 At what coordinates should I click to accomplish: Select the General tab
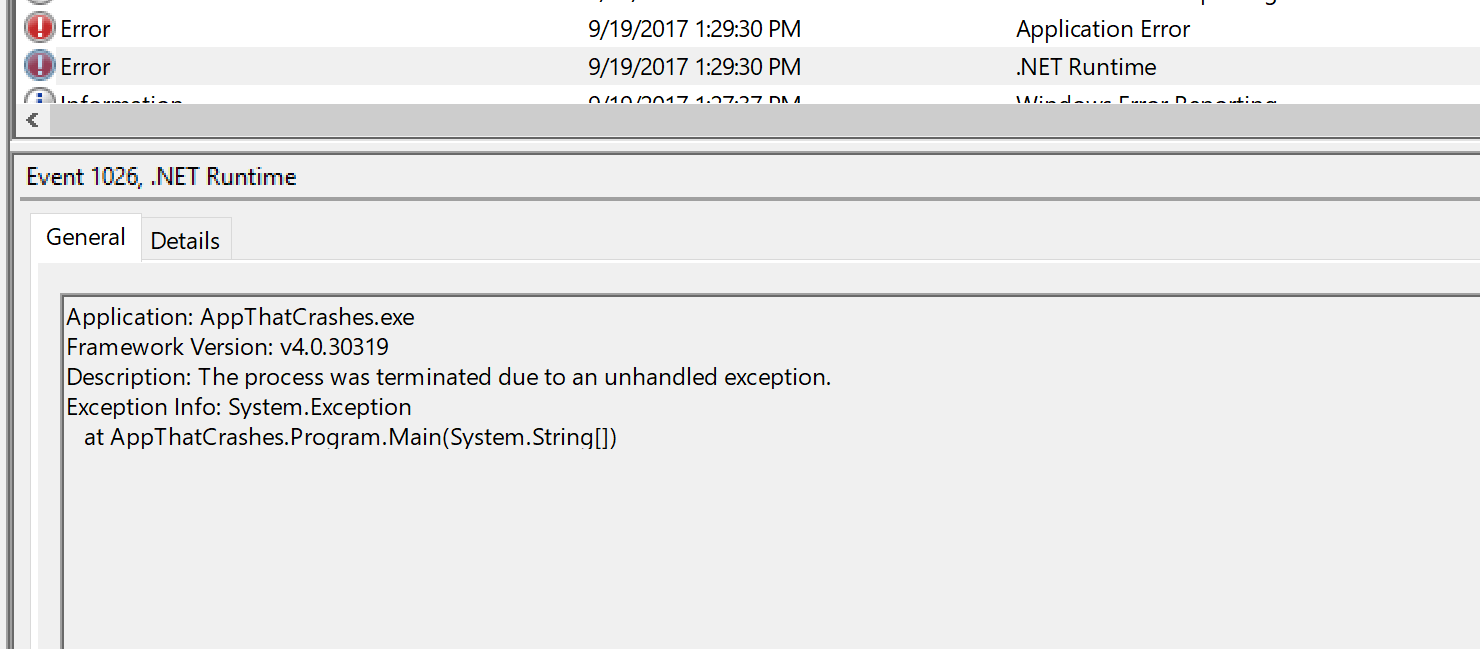coord(85,237)
